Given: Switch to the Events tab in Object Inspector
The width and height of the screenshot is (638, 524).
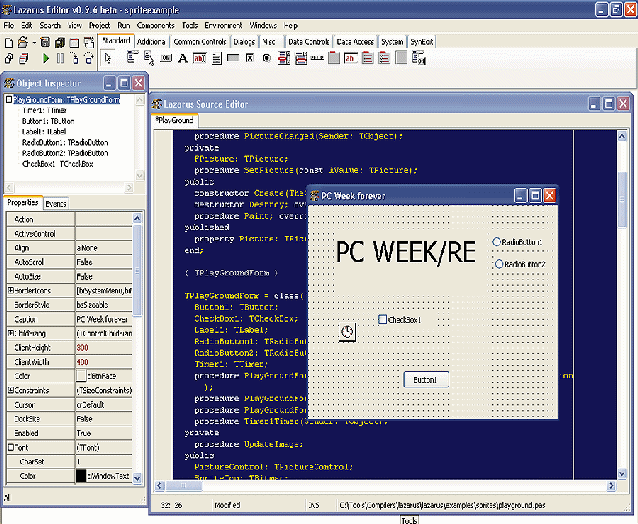Looking at the screenshot, I should click(56, 203).
